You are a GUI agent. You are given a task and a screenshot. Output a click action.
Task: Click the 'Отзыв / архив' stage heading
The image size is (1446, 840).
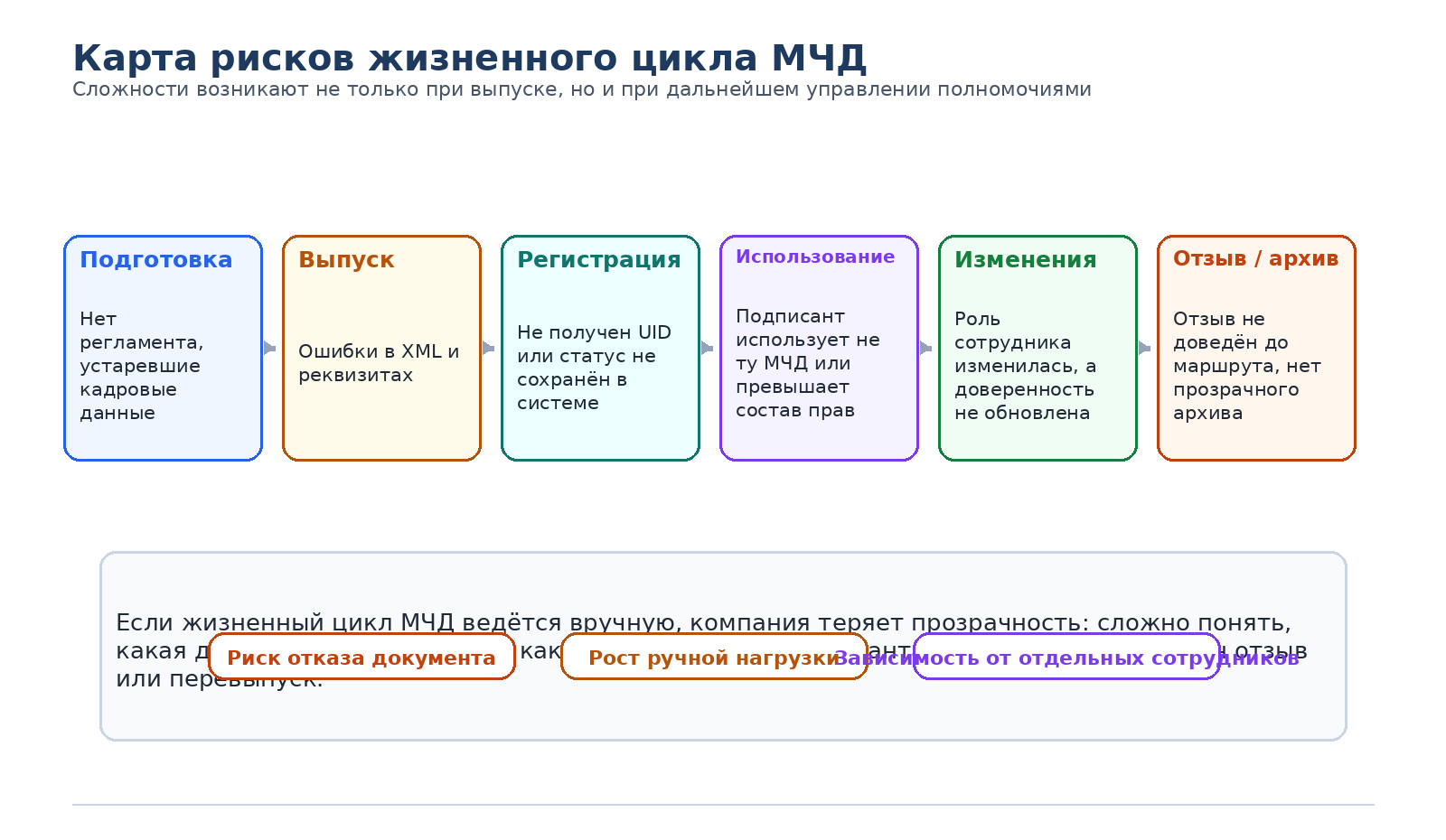click(1256, 258)
